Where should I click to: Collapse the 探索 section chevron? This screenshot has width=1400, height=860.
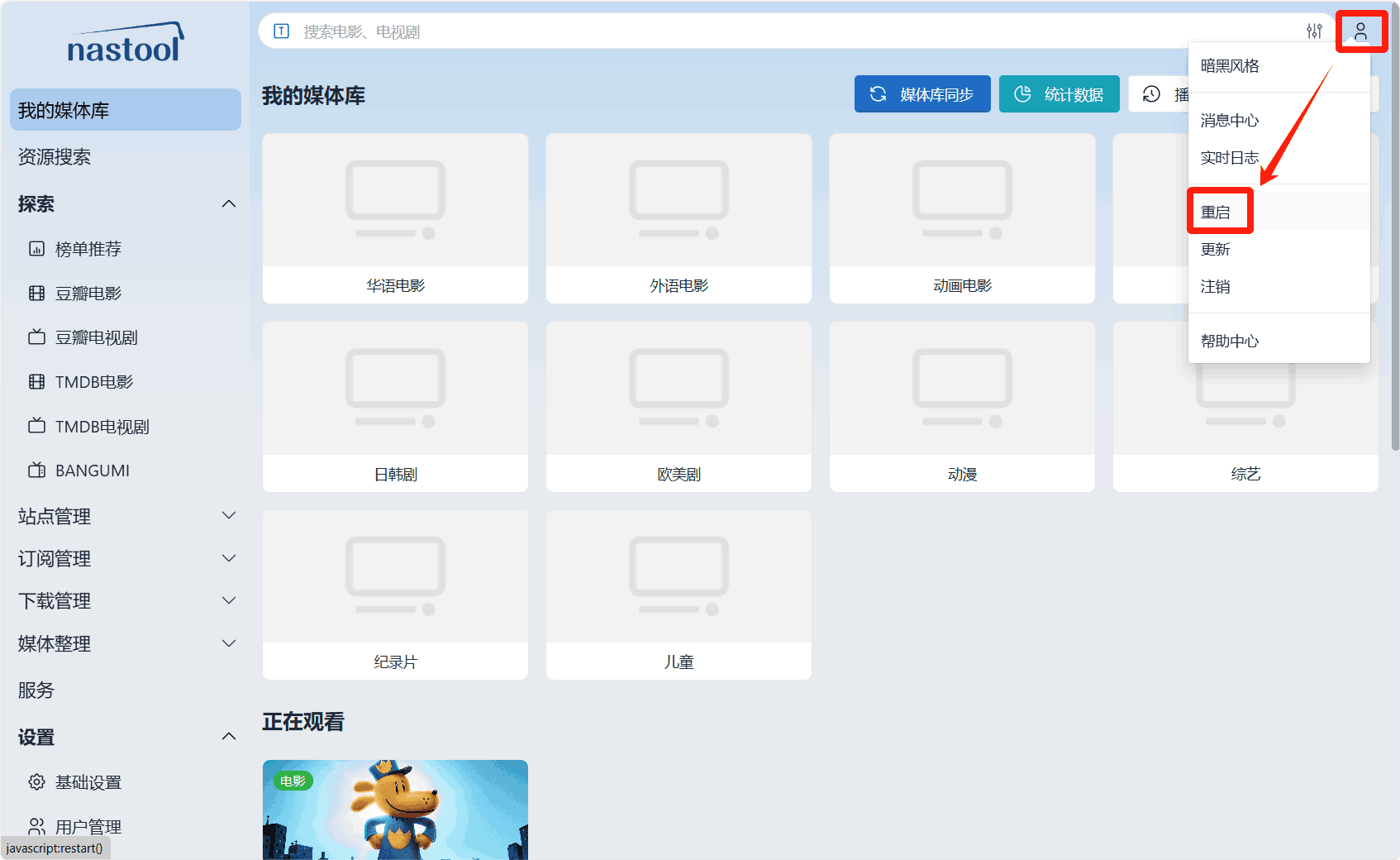229,204
